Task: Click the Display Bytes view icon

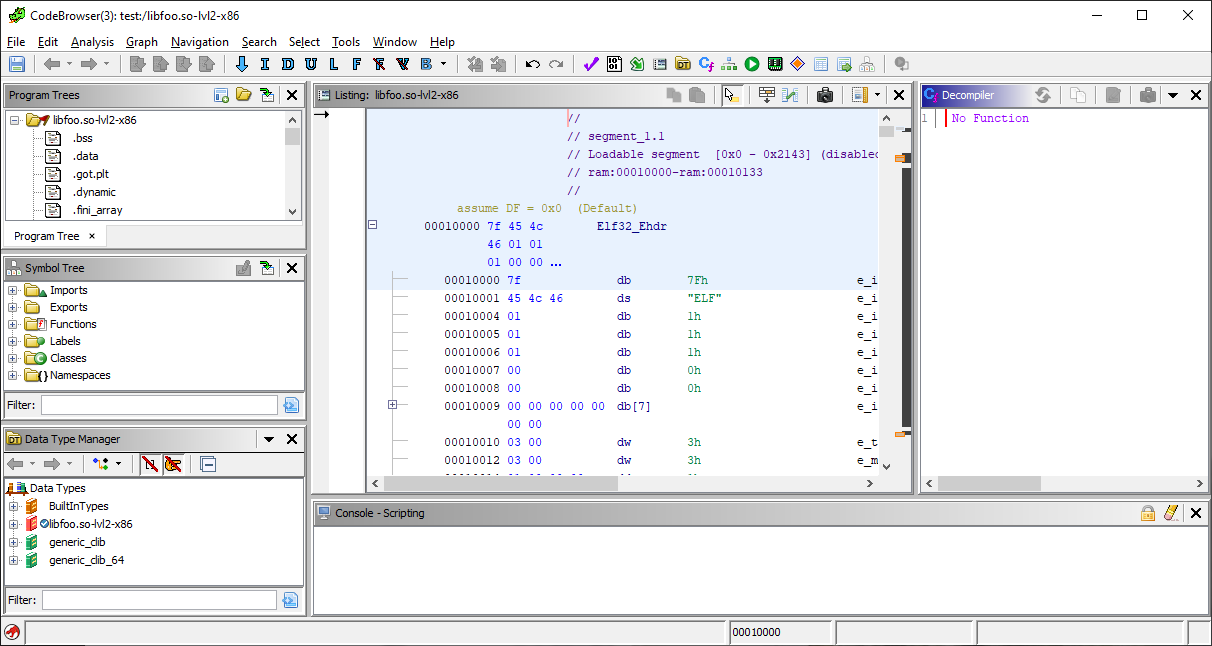Action: click(614, 64)
